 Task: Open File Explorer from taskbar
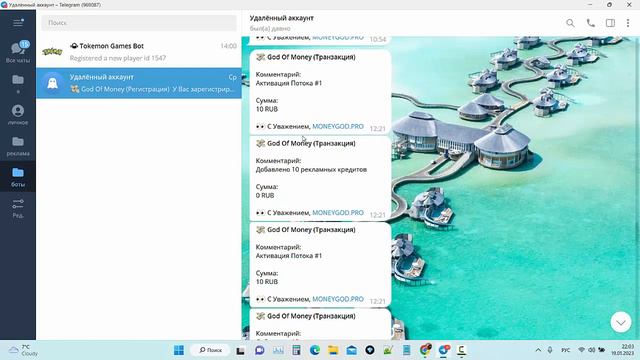pyautogui.click(x=333, y=350)
